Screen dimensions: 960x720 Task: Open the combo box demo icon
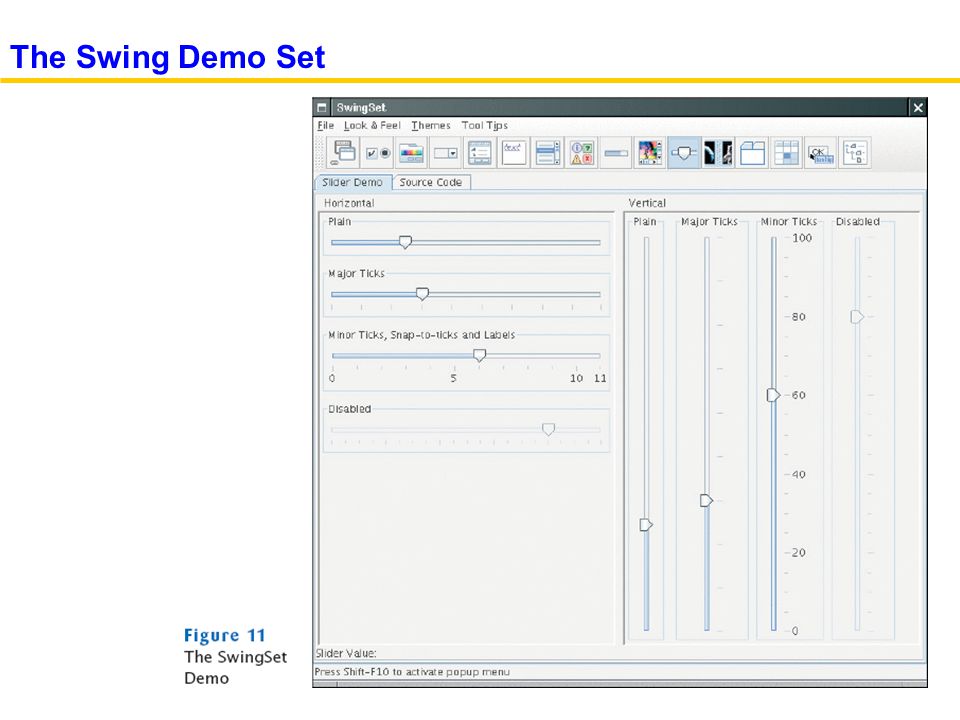point(445,152)
